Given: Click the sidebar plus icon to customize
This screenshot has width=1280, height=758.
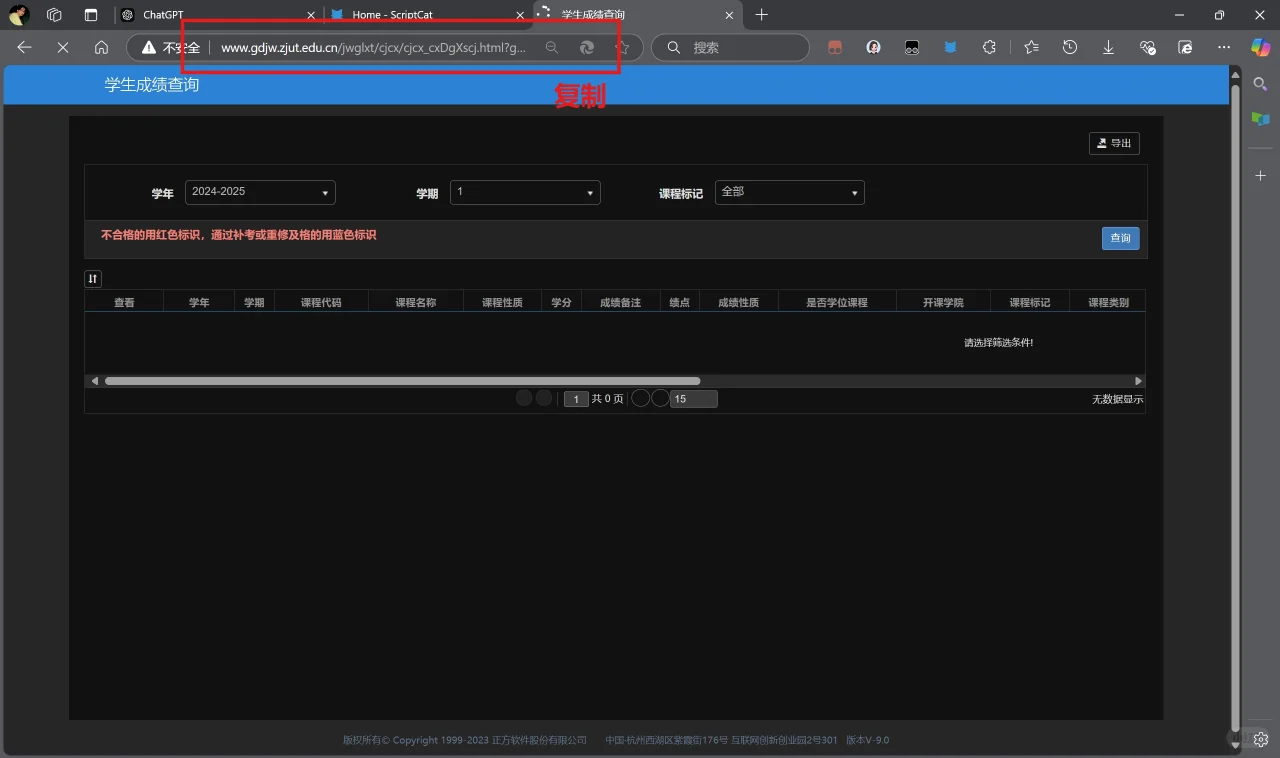Looking at the screenshot, I should (x=1261, y=176).
